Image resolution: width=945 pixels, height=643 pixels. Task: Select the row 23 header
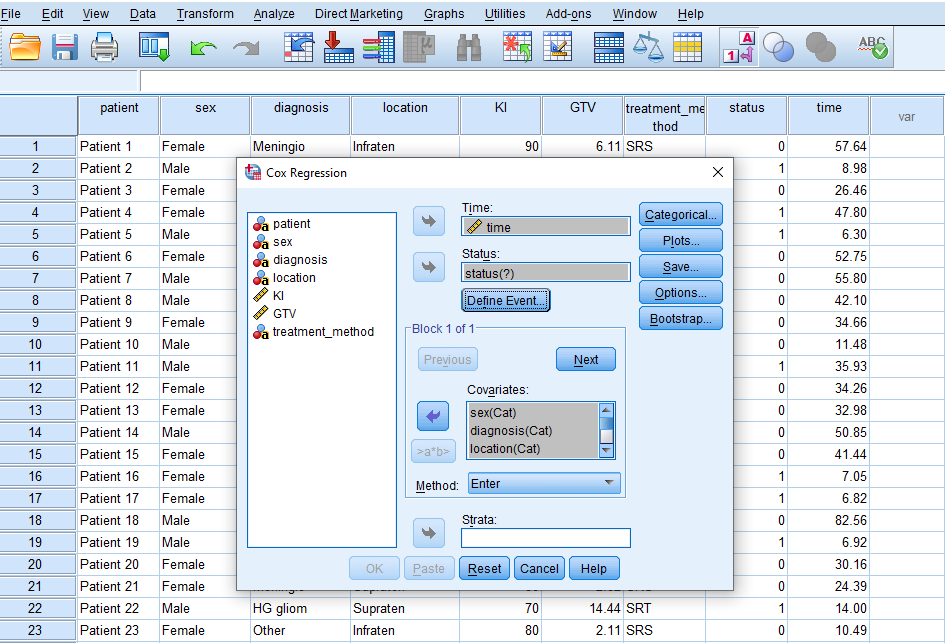pos(35,630)
